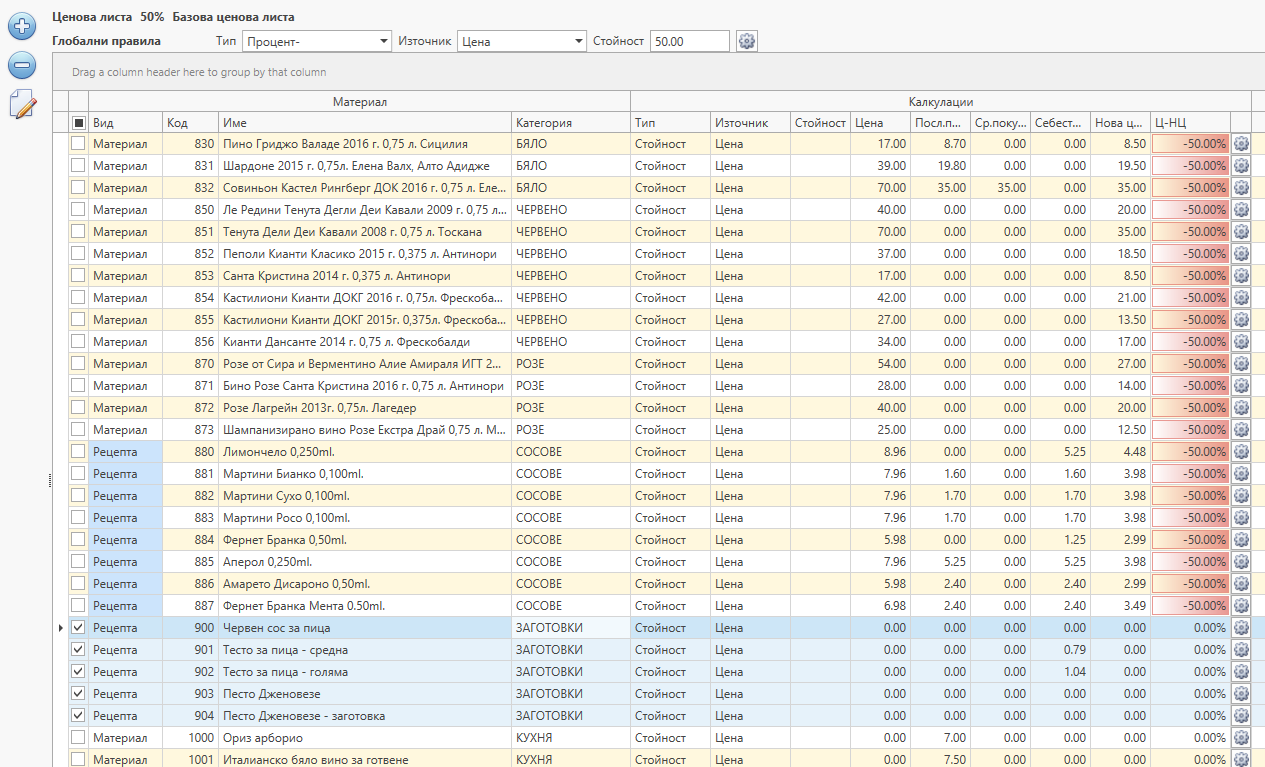Screen dimensions: 1265x767
Task: Click the gear icon in row 880 Лимончело
Action: click(1241, 452)
